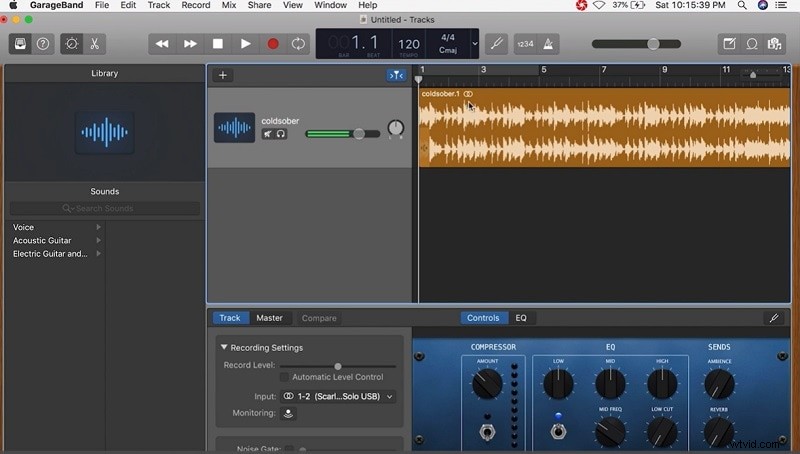Click the Compare button
This screenshot has height=454, width=800.
(319, 318)
